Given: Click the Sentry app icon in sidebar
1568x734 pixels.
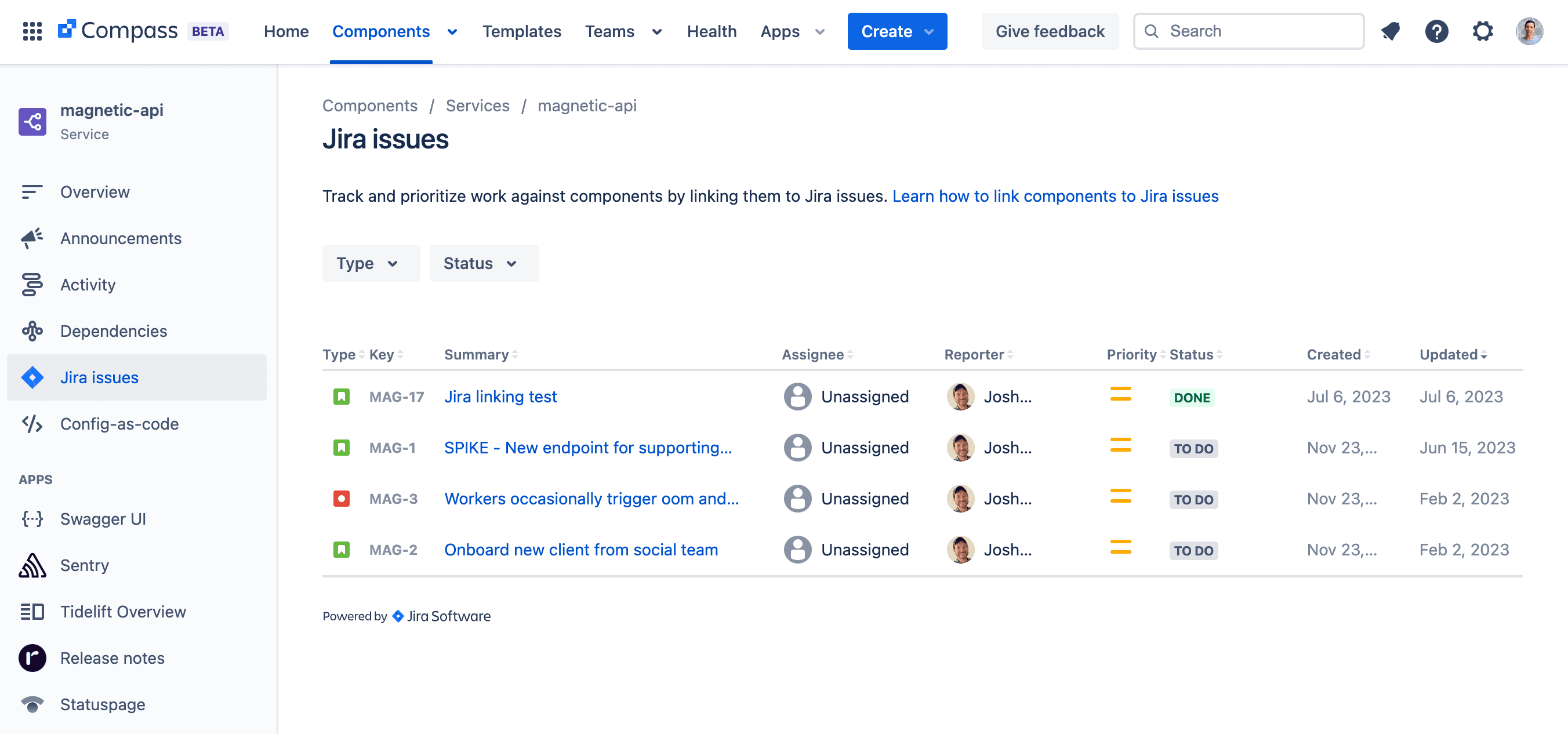Looking at the screenshot, I should [x=32, y=565].
